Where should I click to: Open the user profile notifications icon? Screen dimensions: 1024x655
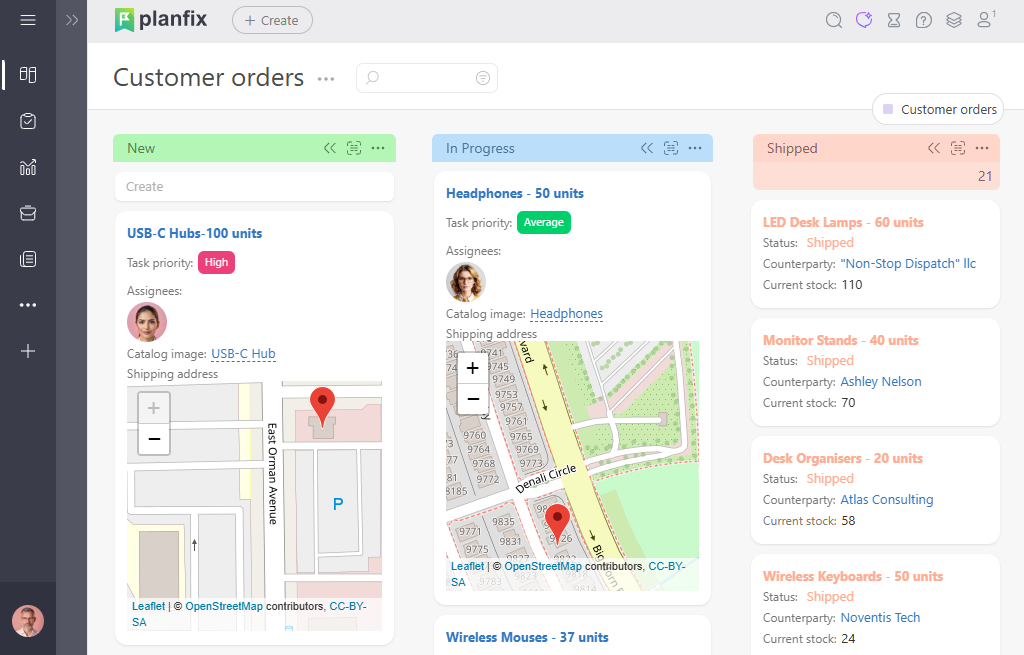pos(985,19)
